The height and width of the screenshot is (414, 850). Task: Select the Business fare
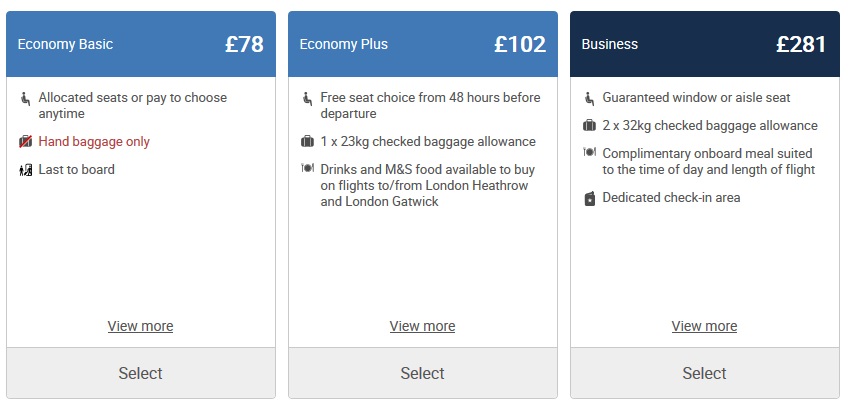point(704,373)
